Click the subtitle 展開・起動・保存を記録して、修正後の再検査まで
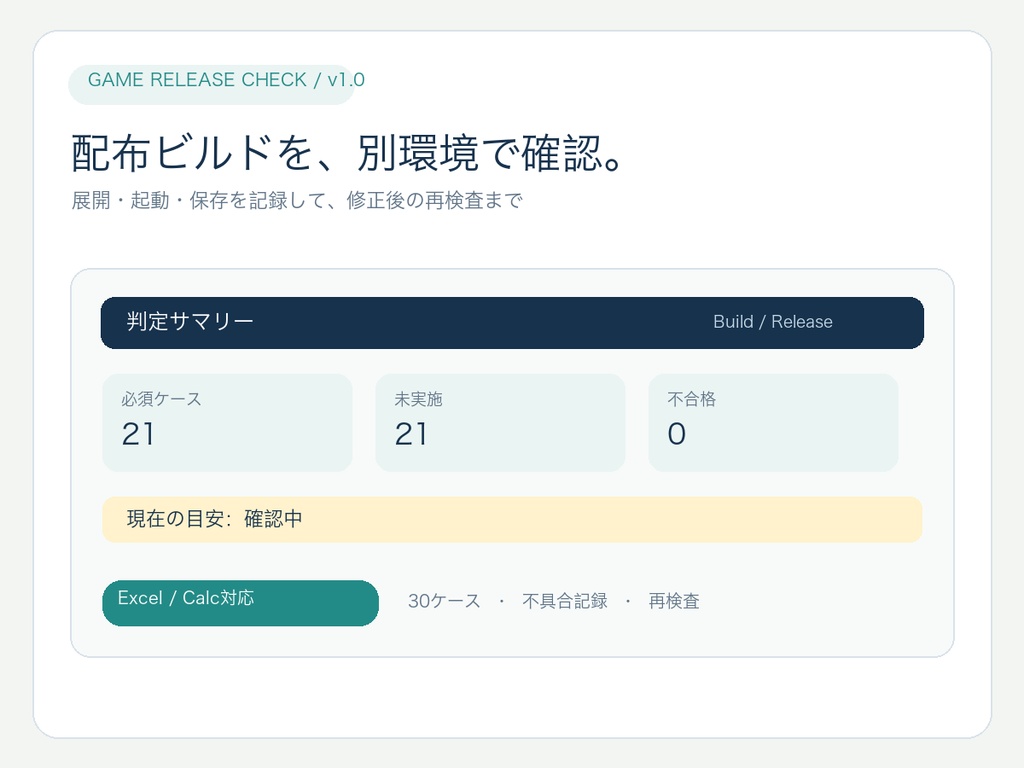The height and width of the screenshot is (768, 1024). click(297, 200)
